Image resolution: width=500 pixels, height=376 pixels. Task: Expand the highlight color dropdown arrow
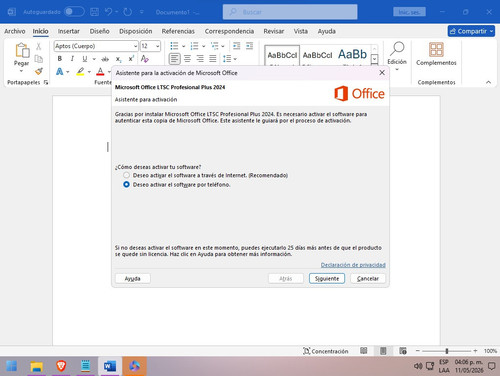click(89, 72)
